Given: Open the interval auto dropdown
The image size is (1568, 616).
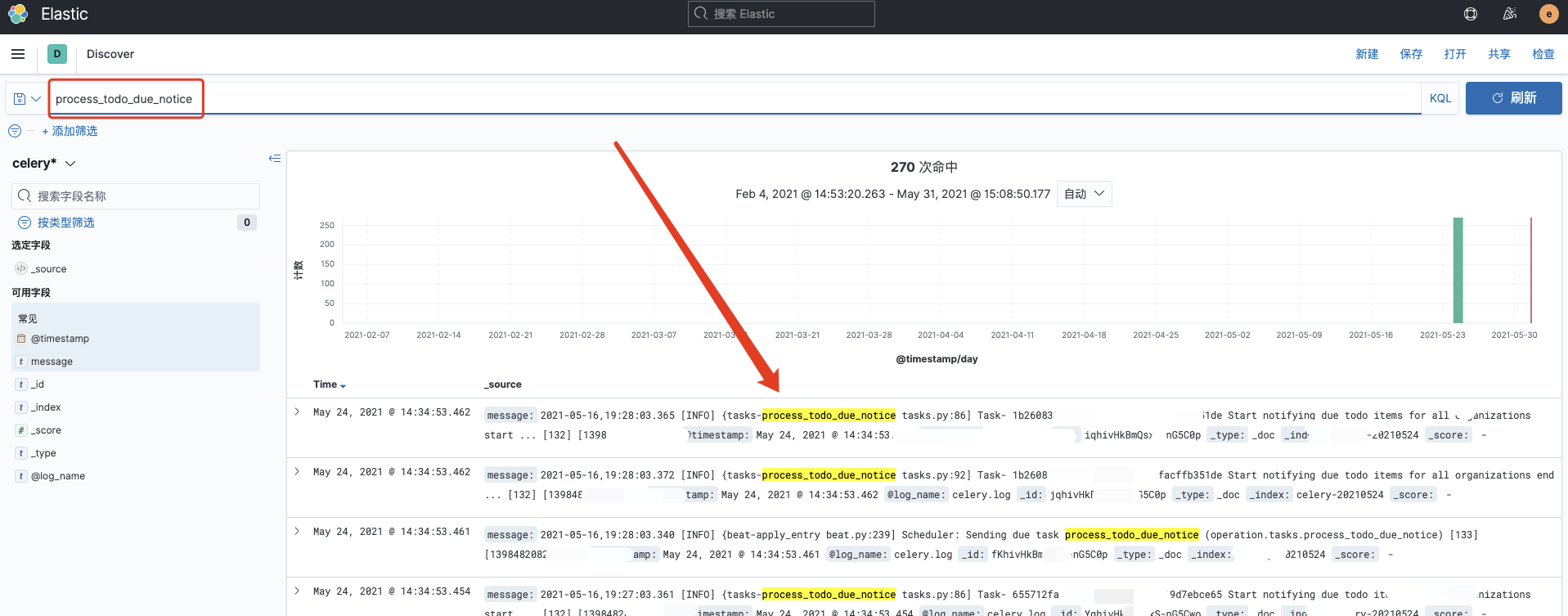Looking at the screenshot, I should (x=1084, y=194).
